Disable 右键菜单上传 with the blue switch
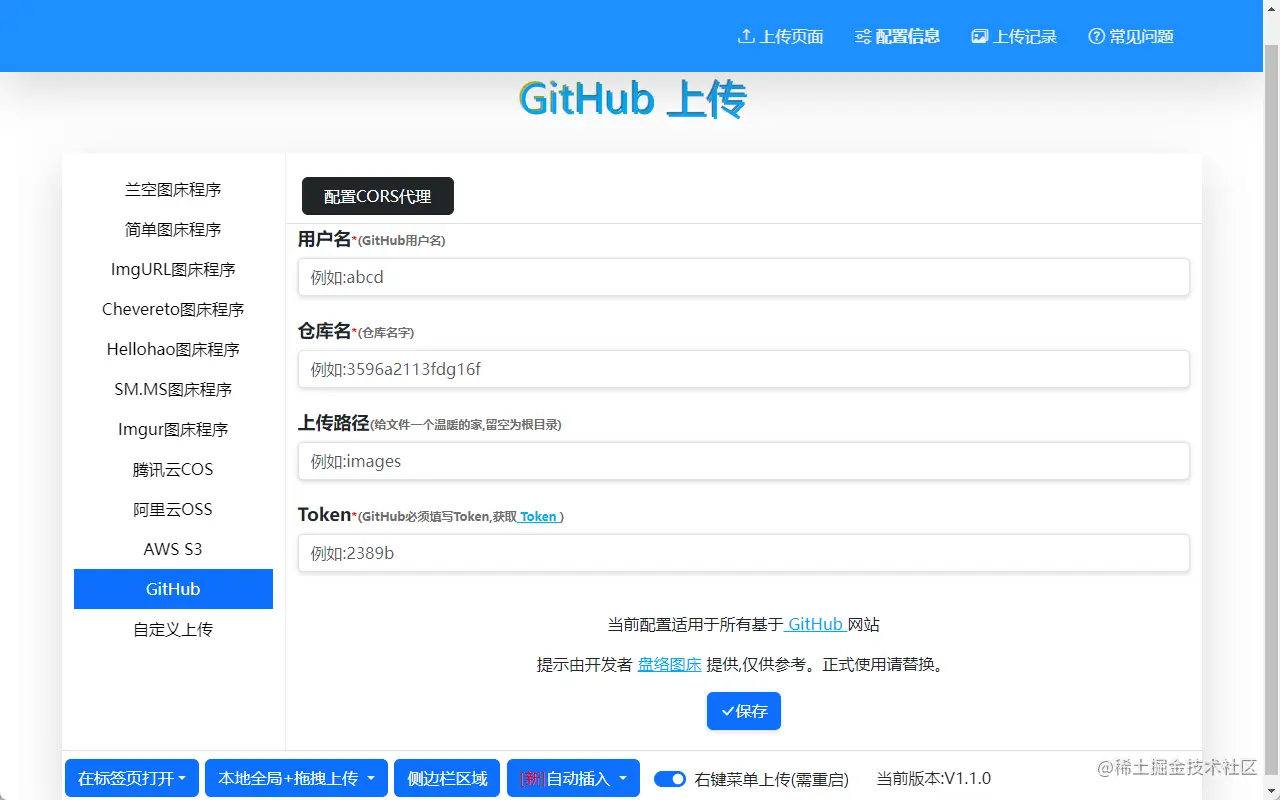Image resolution: width=1280 pixels, height=800 pixels. point(669,778)
